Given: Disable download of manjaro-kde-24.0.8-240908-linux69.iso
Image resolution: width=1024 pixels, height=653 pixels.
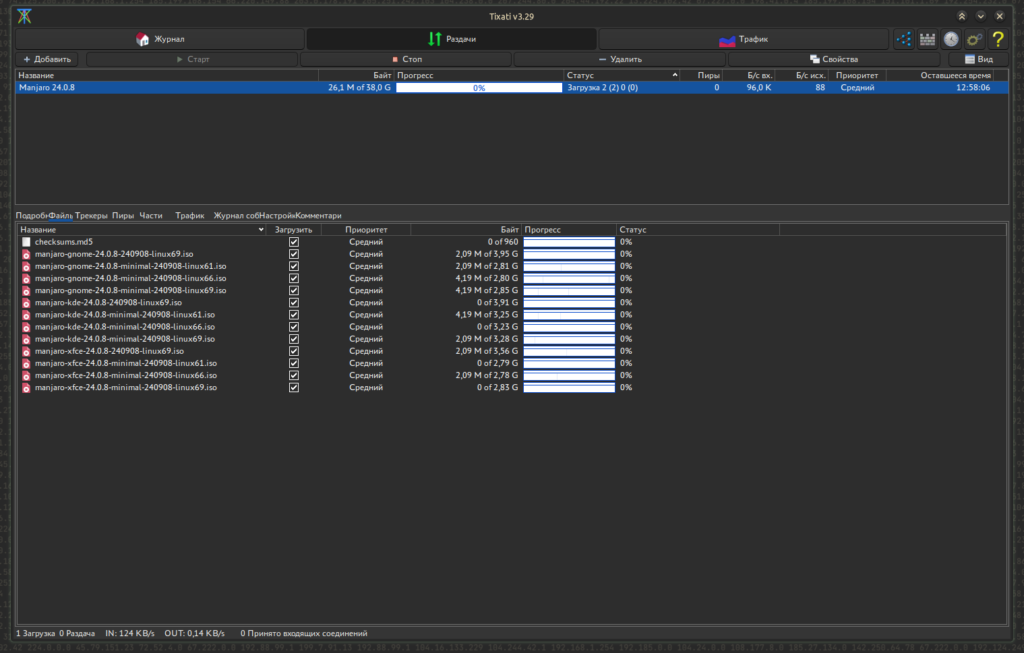Looking at the screenshot, I should (294, 303).
